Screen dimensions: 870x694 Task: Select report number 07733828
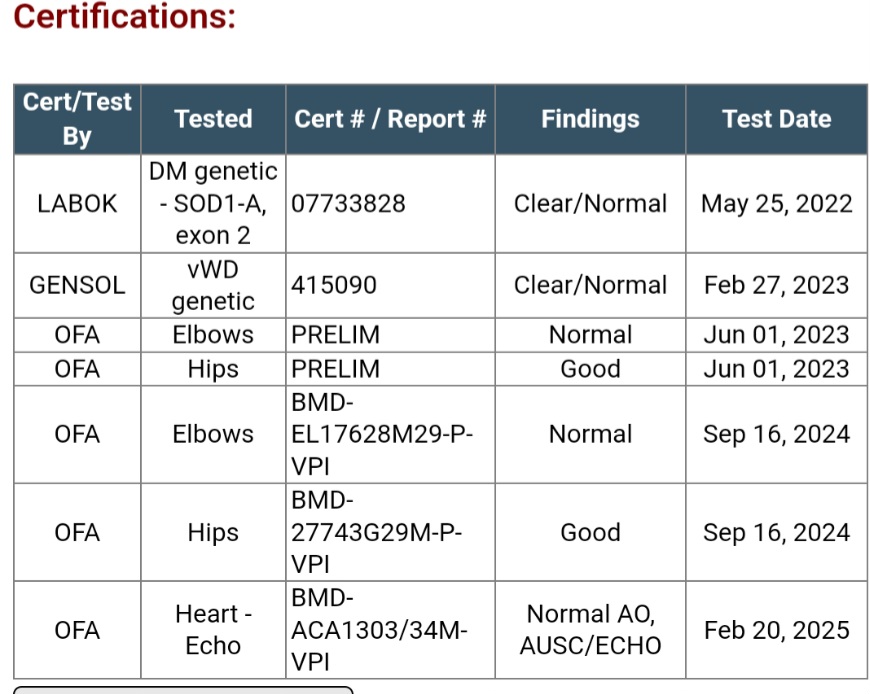(x=348, y=204)
